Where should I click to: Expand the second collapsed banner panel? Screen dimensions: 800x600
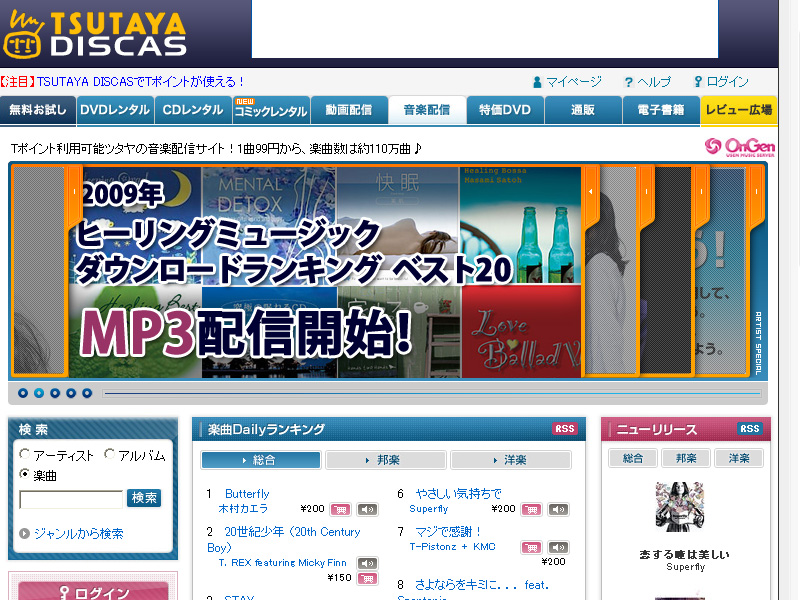(646, 192)
